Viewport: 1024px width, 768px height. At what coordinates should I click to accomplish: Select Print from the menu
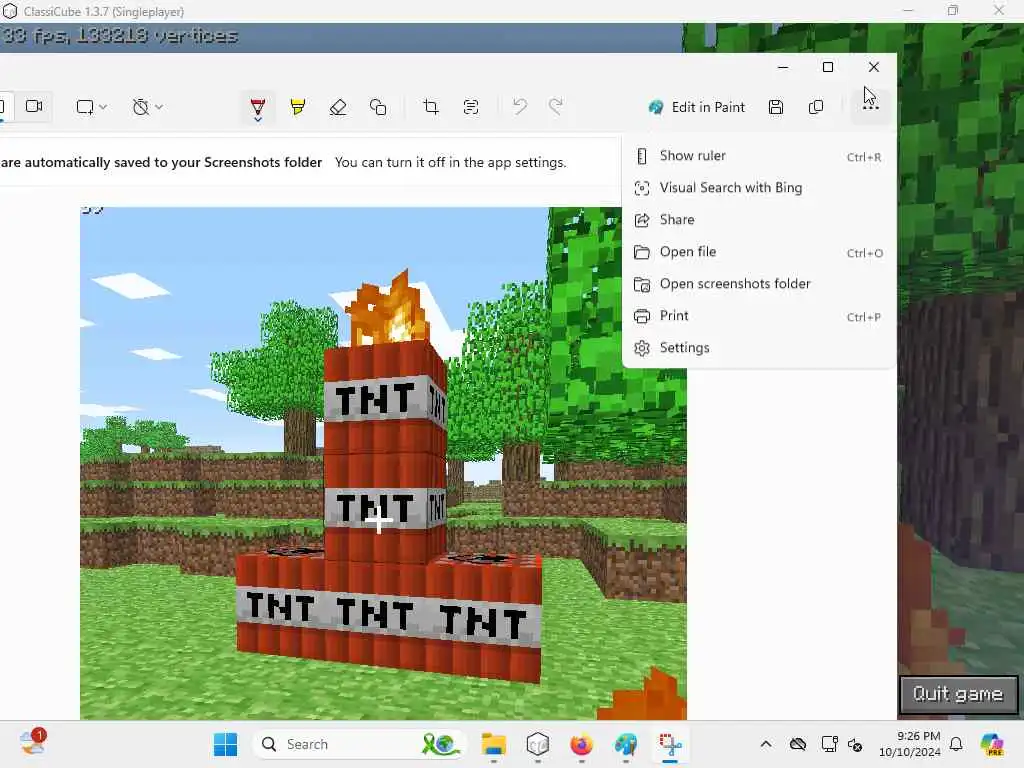(759, 316)
